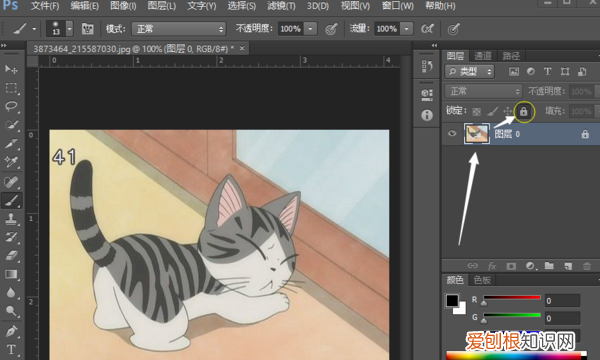Select the Lasso tool

[x=11, y=106]
